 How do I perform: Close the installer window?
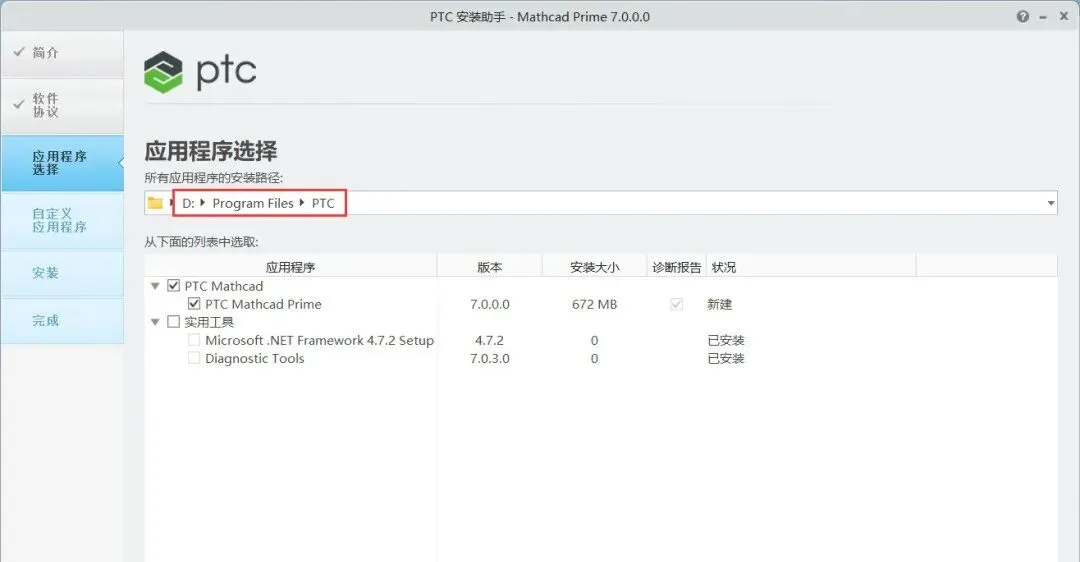[1063, 17]
